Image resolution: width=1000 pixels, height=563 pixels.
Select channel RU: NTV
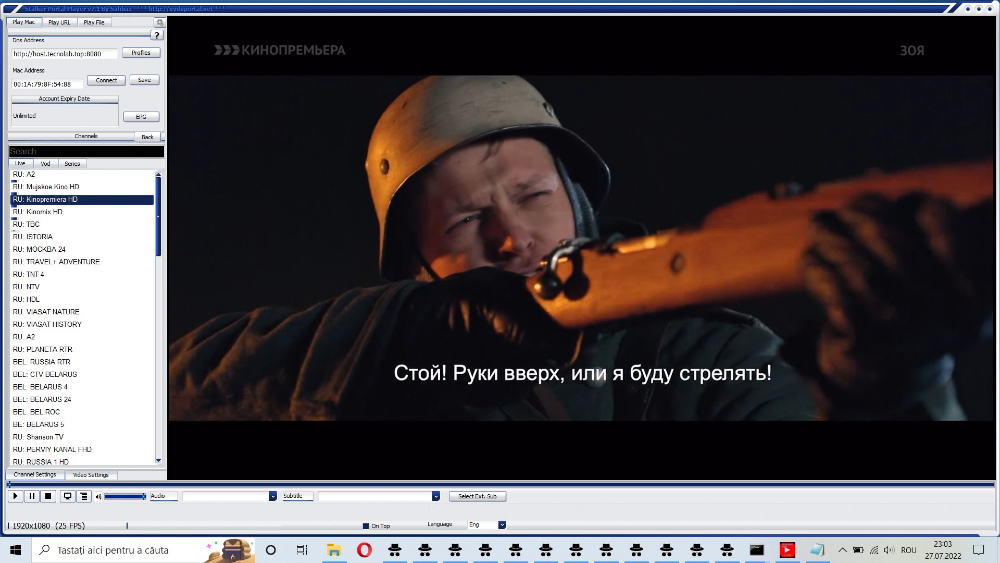pos(82,287)
